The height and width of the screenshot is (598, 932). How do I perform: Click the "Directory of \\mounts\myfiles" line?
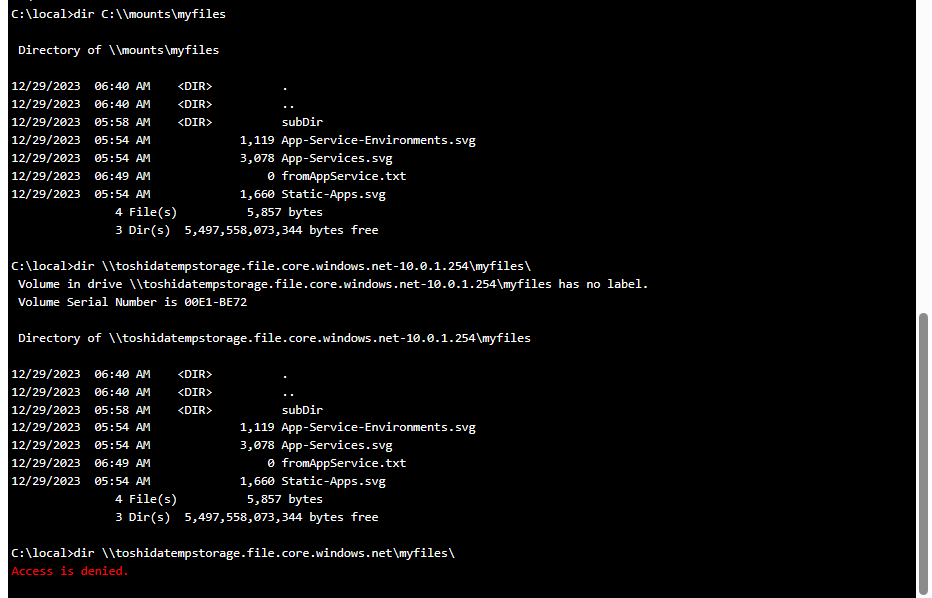tap(118, 50)
